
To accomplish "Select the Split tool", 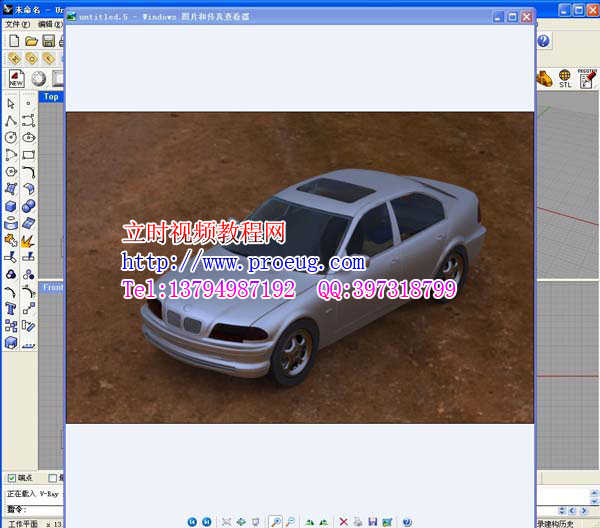I will point(28,257).
